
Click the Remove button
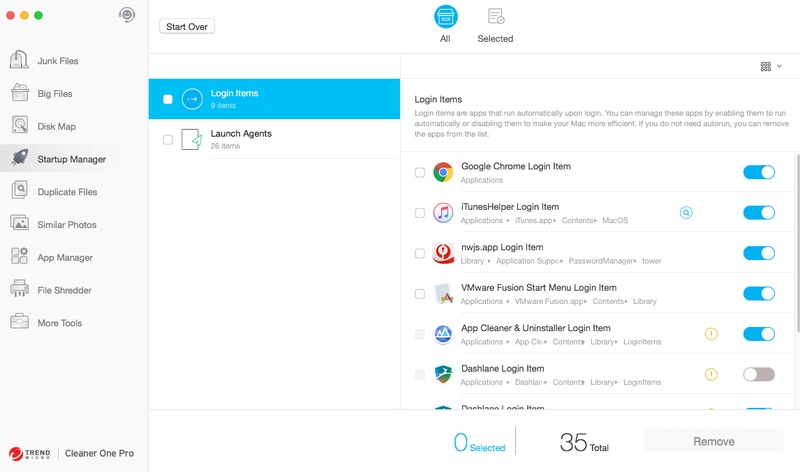tap(714, 441)
